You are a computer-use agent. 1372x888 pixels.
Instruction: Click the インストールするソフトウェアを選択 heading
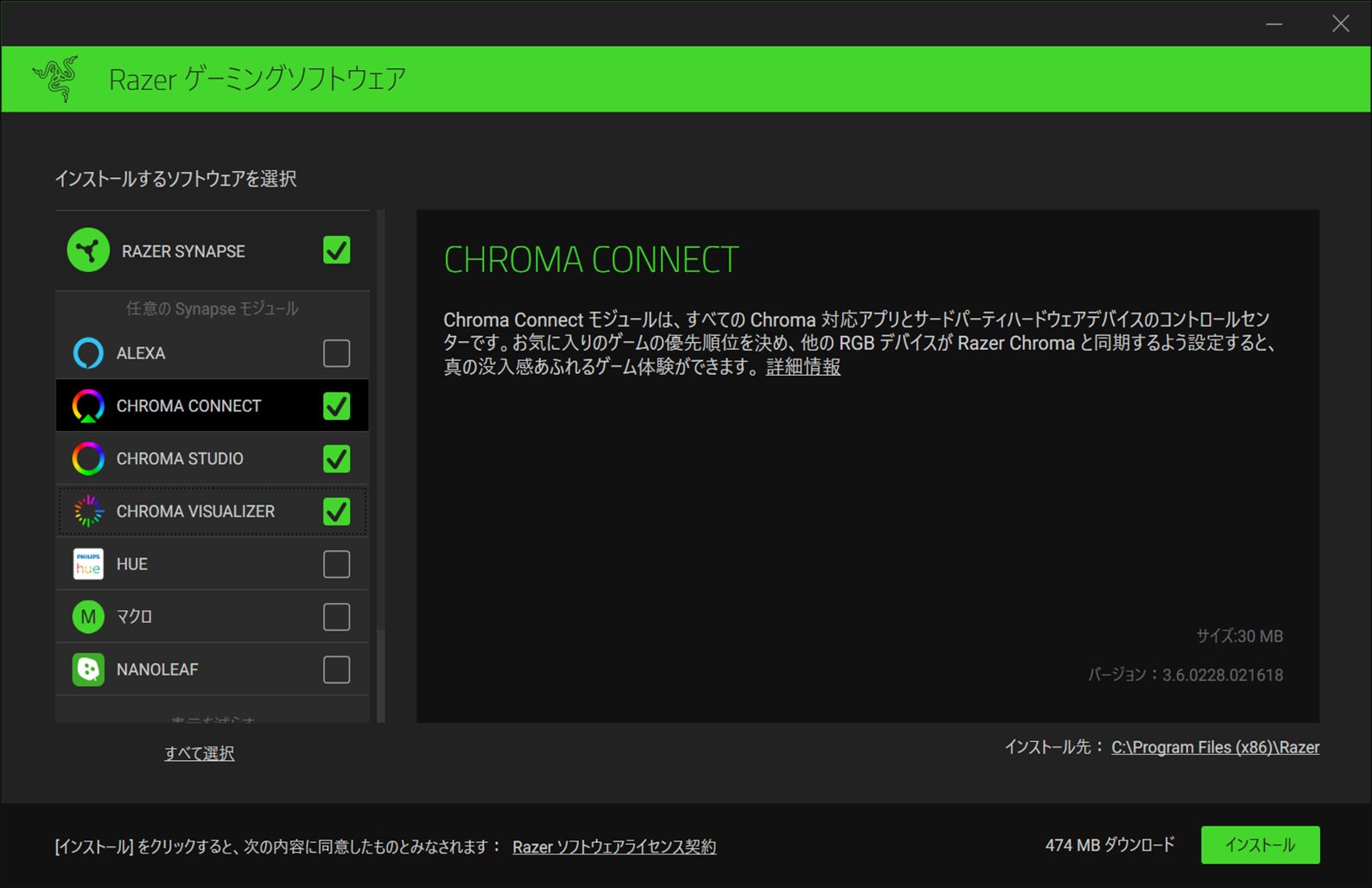tap(176, 179)
